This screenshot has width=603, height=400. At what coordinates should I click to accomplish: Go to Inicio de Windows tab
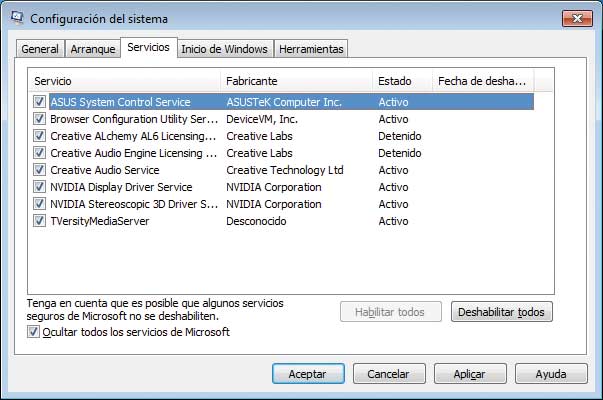[x=224, y=49]
